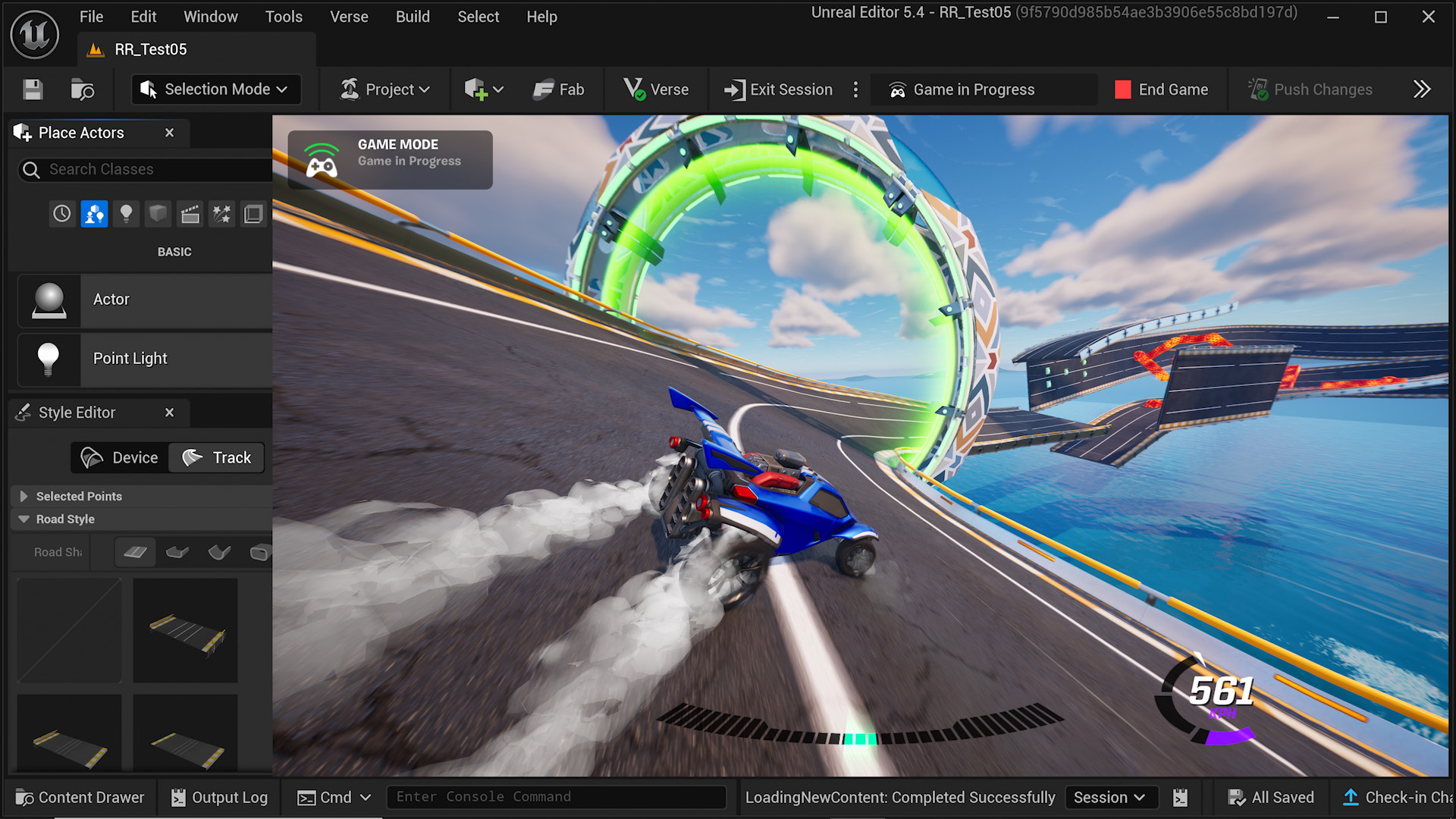
Task: Click the Save icon in the toolbar
Action: [33, 89]
